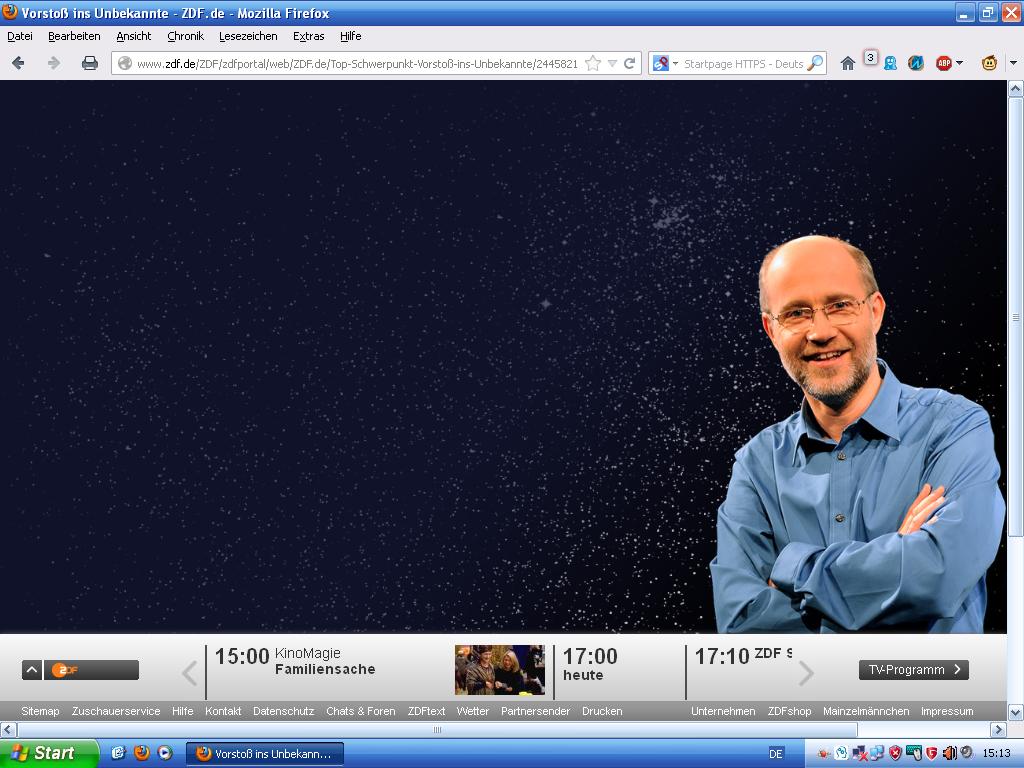
Task: Open the Windows Start button
Action: coord(50,753)
